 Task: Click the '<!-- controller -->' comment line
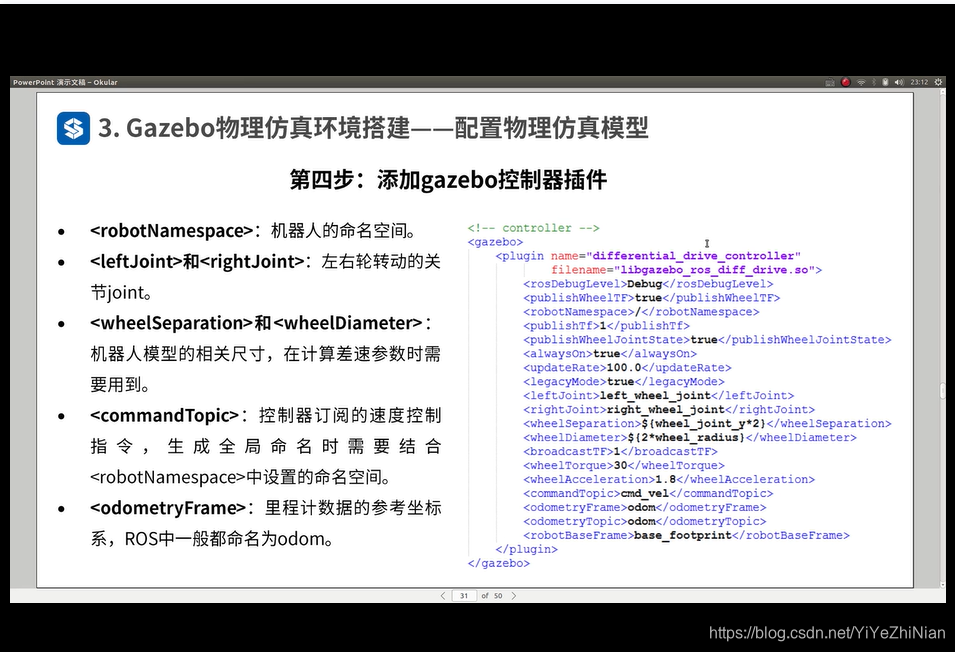click(x=534, y=228)
